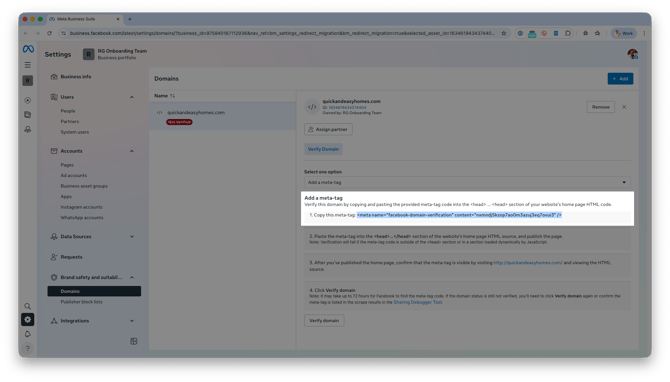Select Domains in the sidebar
Viewport: 670px width, 382px height.
click(94, 291)
